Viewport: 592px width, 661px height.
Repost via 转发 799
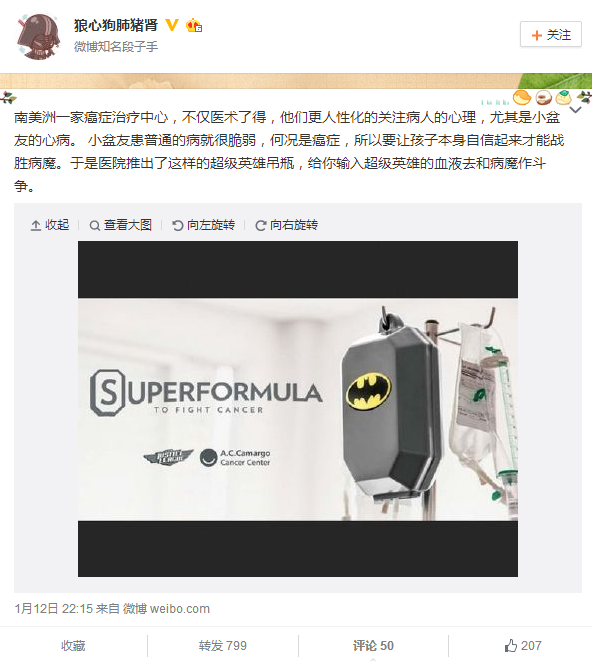point(223,646)
